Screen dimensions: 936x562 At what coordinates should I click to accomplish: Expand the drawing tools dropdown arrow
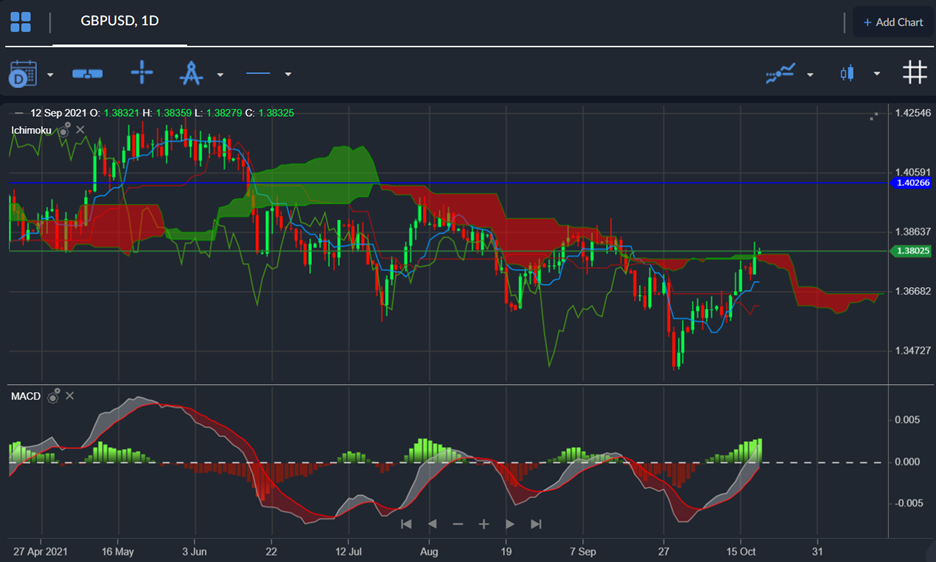point(220,75)
